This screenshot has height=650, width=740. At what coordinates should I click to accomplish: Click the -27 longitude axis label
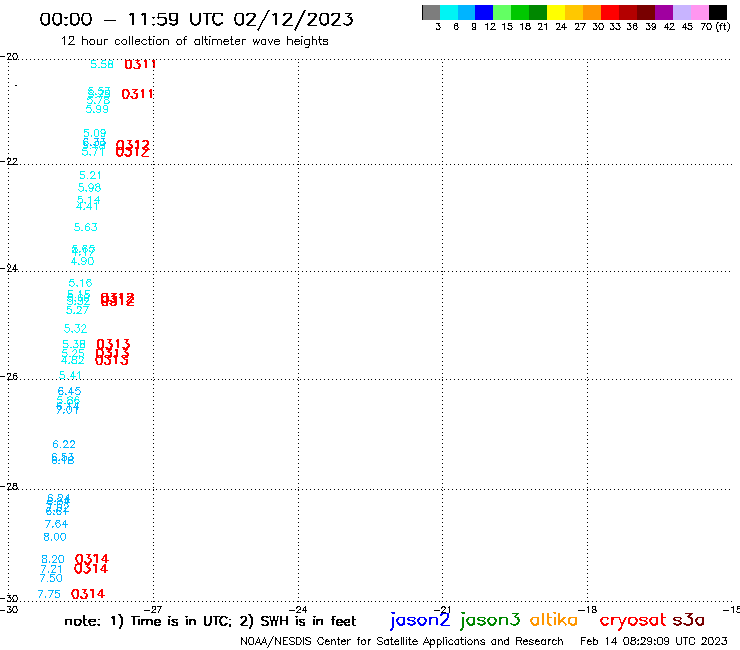[153, 609]
